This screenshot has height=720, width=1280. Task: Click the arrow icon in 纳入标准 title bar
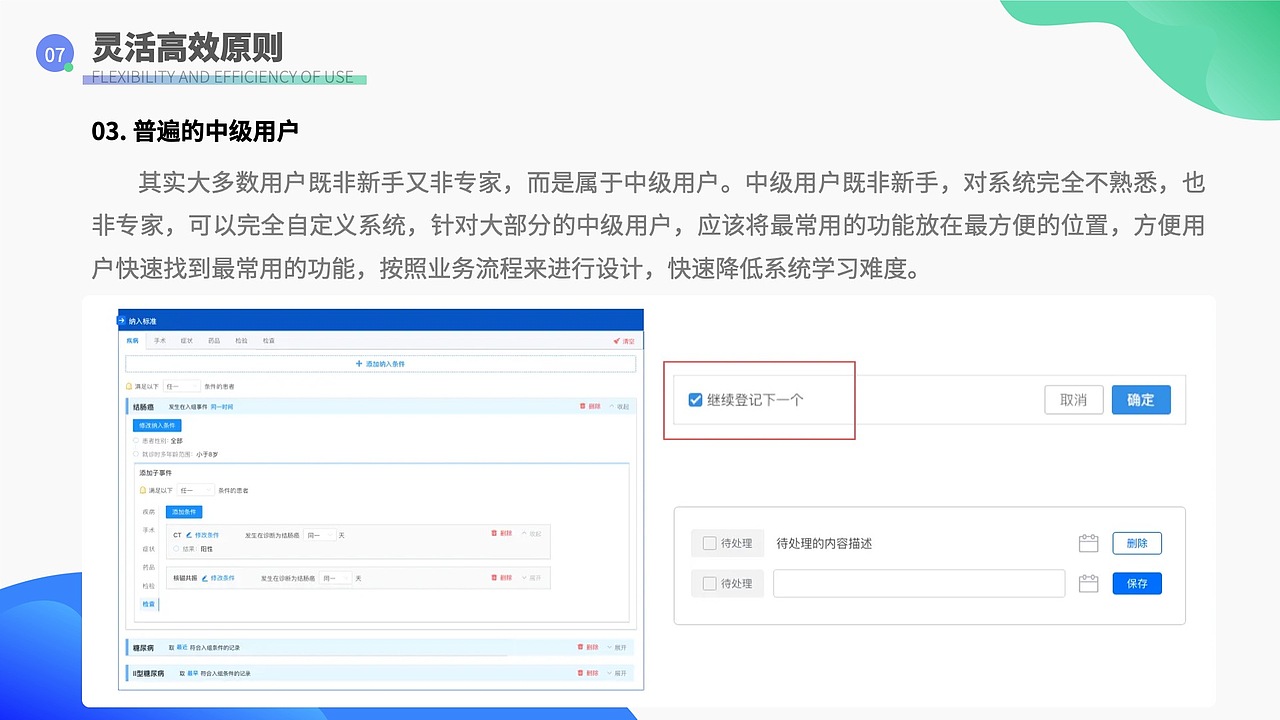point(121,321)
